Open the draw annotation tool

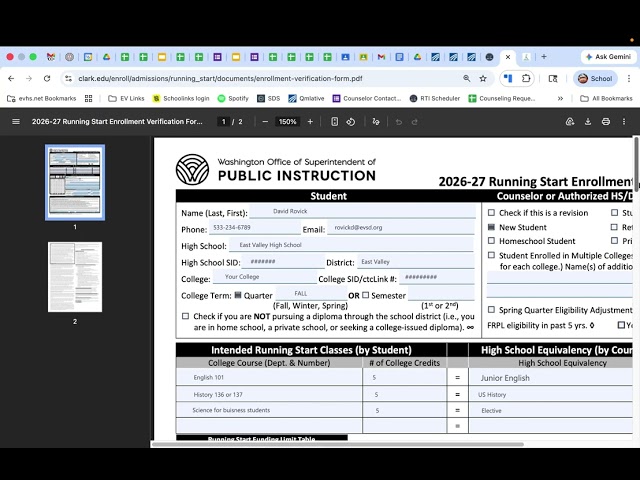coord(376,122)
